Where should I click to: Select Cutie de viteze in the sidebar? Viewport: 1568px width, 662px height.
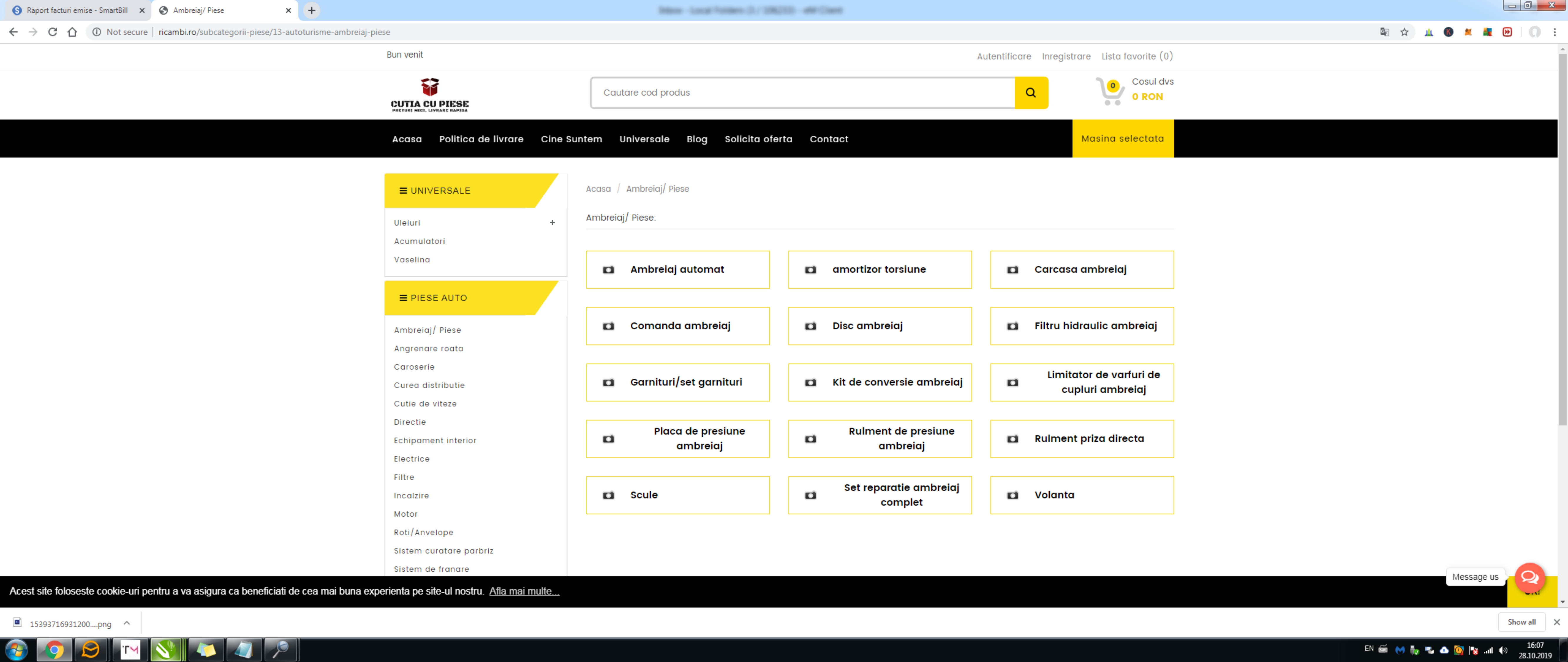(x=425, y=404)
